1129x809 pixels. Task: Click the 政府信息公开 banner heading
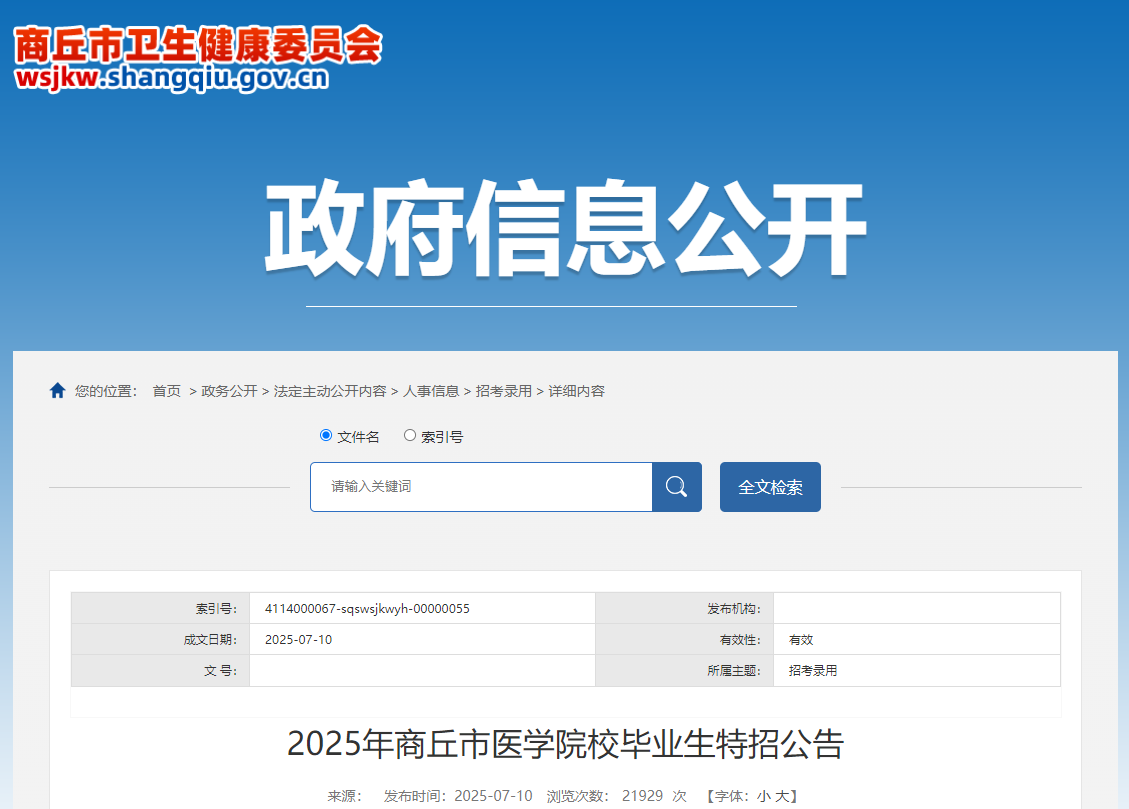[x=565, y=228]
